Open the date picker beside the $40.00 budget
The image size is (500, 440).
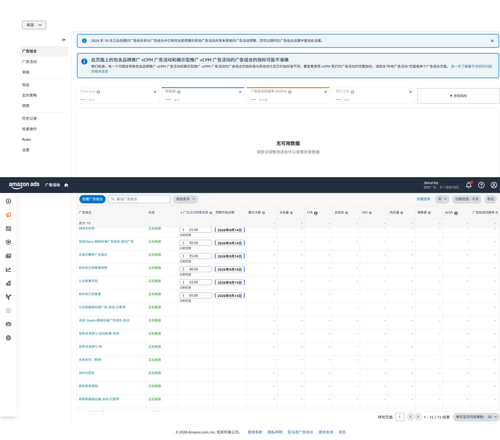click(x=230, y=269)
